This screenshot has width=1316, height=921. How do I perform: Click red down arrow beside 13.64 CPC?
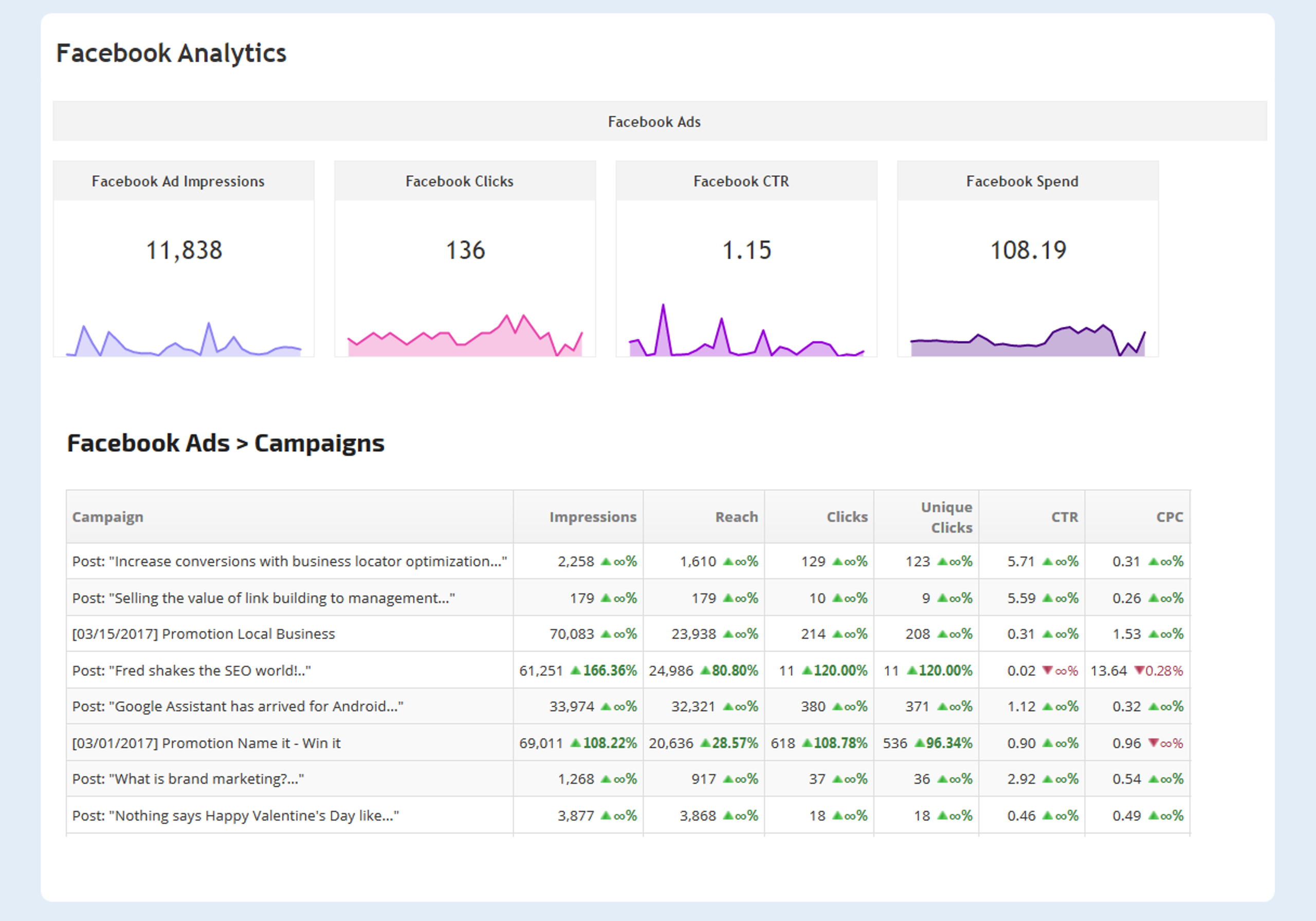click(1140, 670)
